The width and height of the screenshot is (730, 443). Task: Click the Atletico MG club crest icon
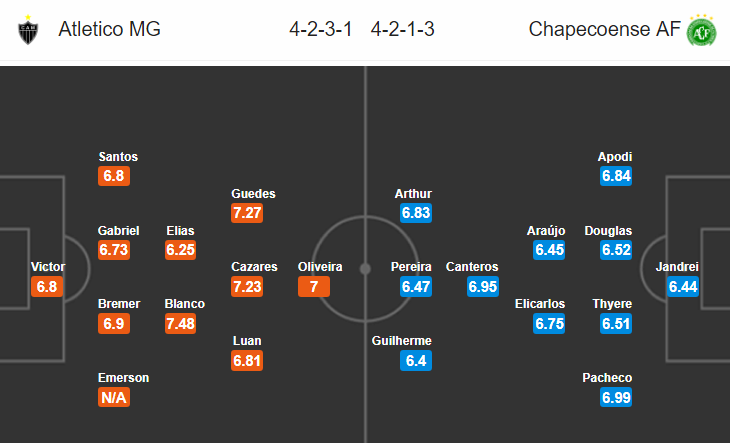point(28,30)
